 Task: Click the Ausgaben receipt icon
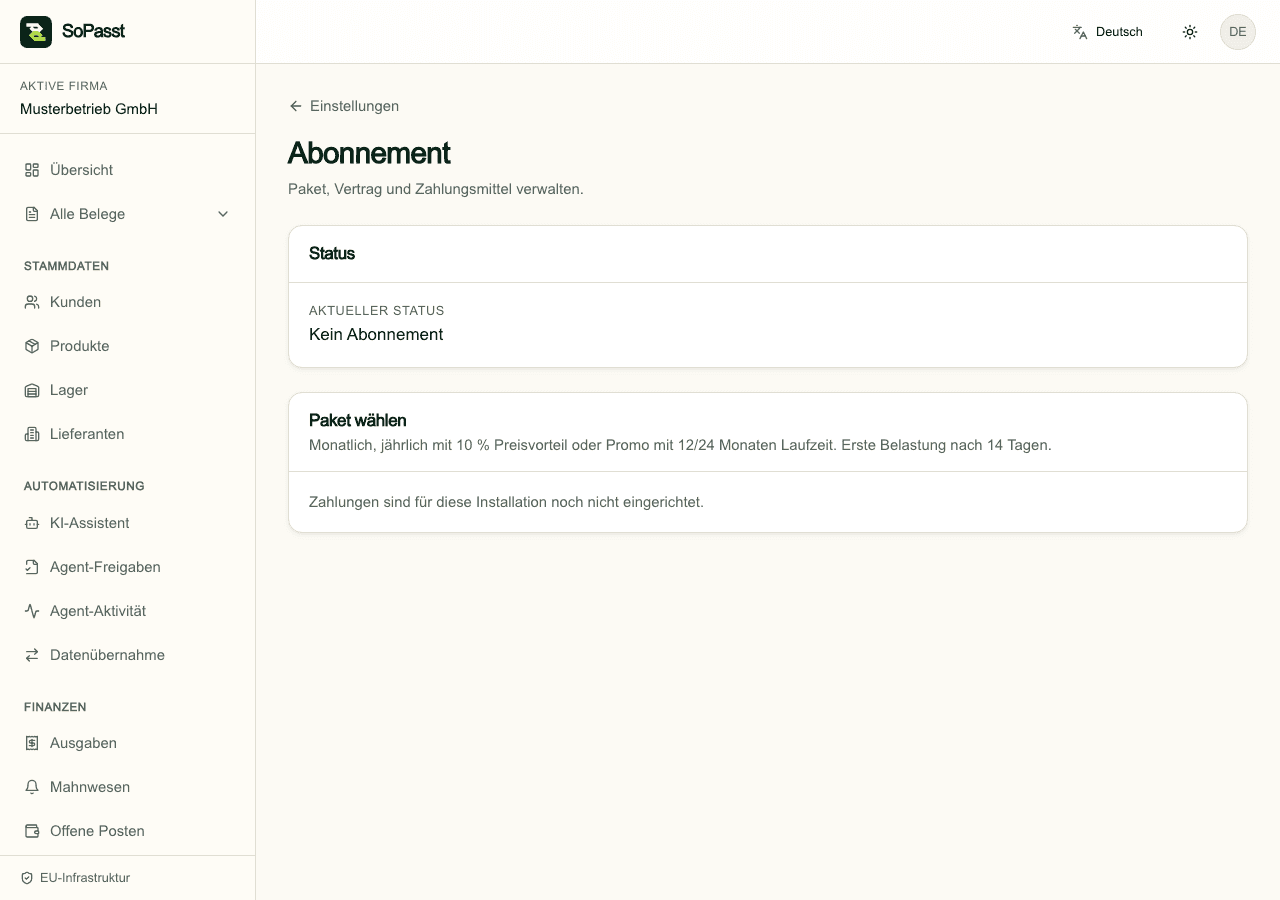pos(32,743)
